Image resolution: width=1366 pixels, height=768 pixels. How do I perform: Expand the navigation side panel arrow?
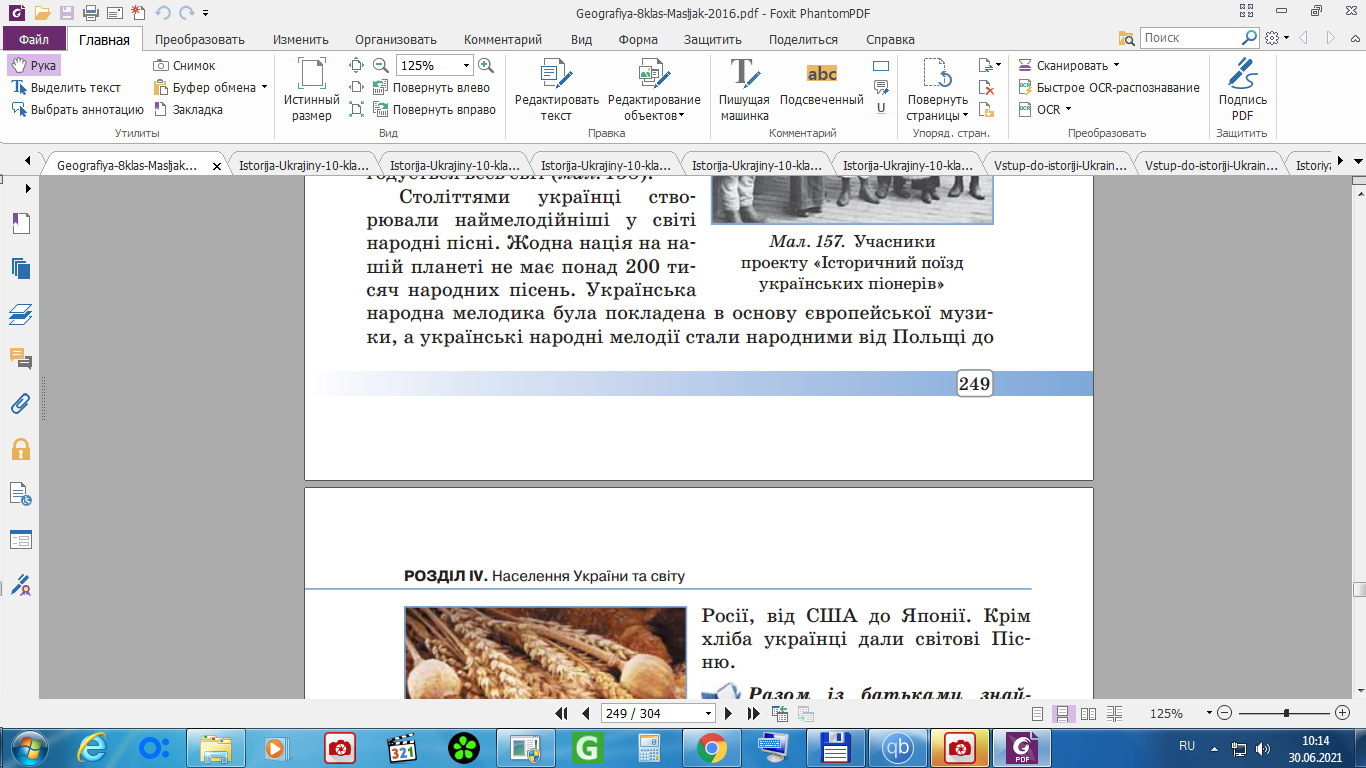click(28, 188)
